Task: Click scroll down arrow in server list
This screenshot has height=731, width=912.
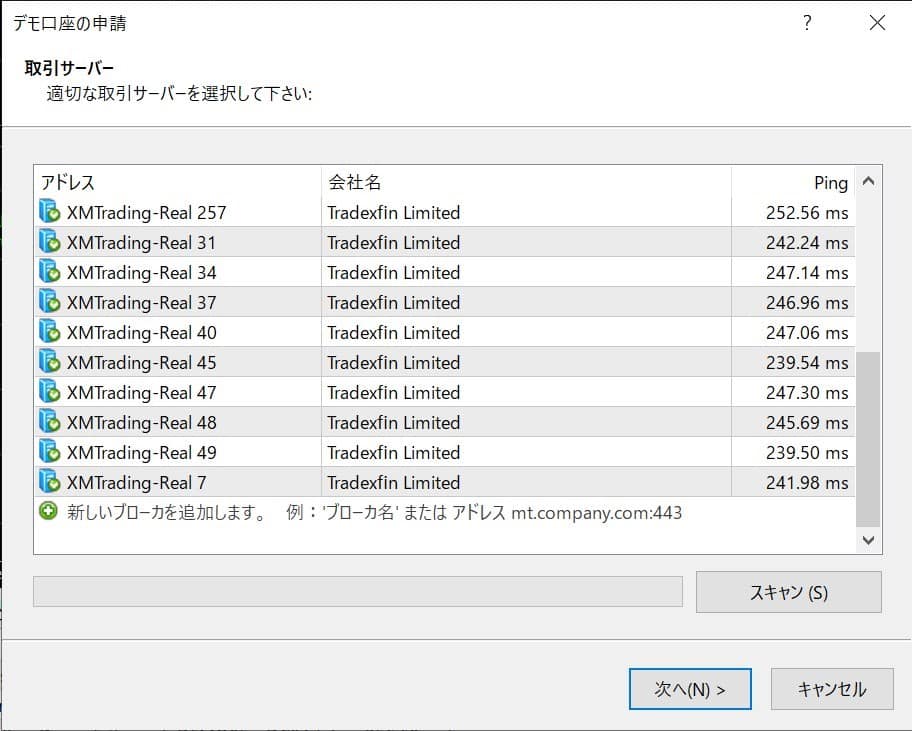Action: point(868,540)
